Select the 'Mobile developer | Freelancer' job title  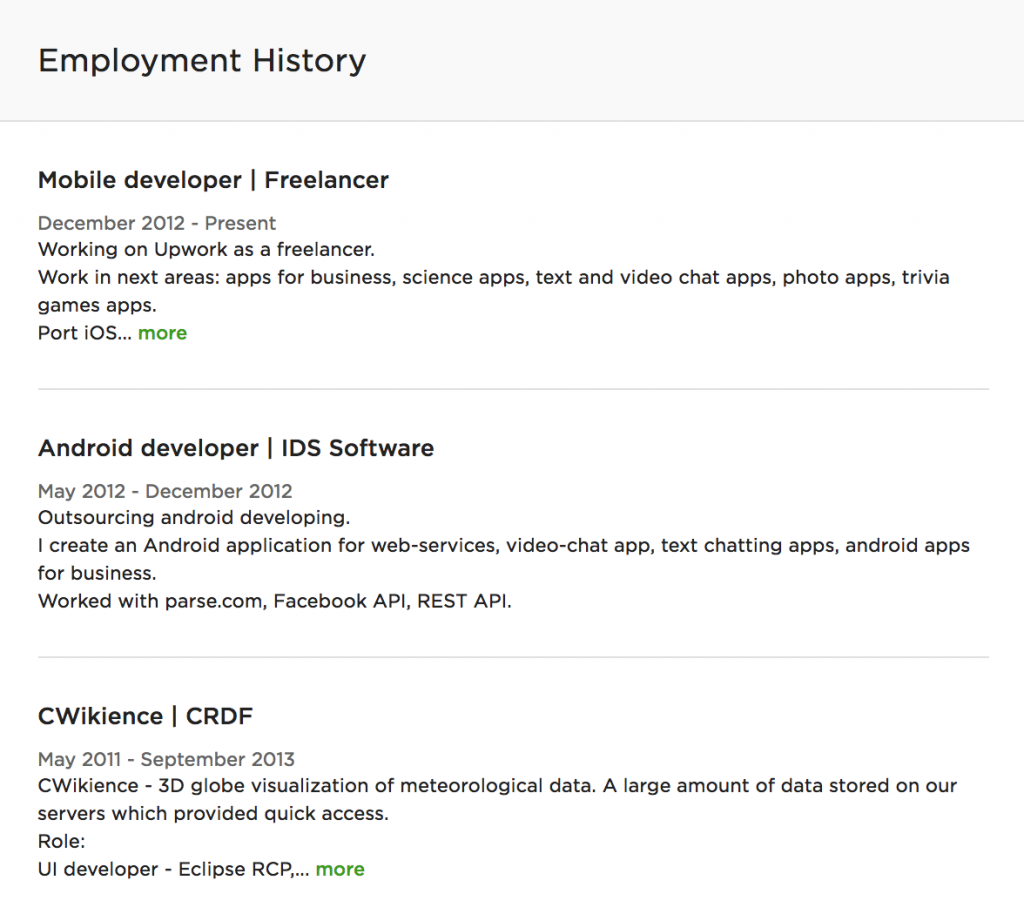tap(213, 180)
